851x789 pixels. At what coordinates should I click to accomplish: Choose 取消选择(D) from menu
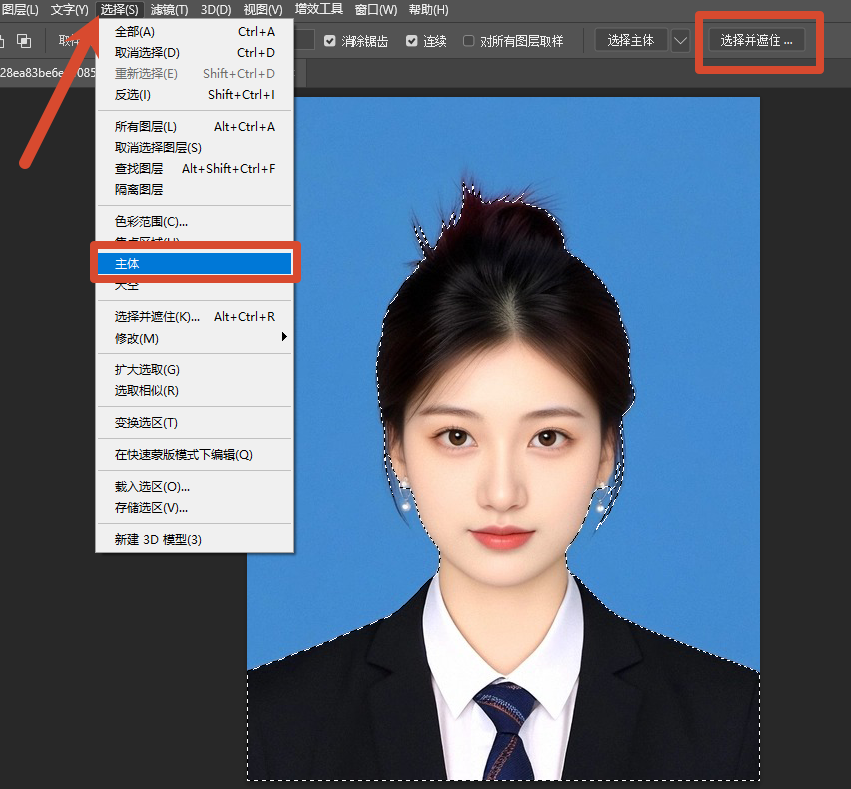click(195, 53)
